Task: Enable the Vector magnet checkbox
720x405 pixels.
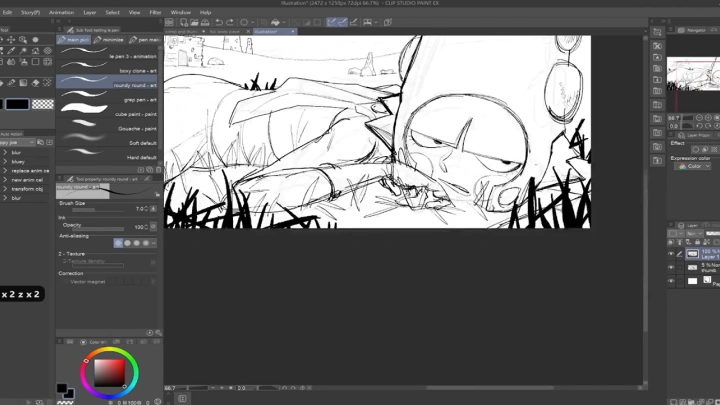Action: pyautogui.click(x=65, y=282)
